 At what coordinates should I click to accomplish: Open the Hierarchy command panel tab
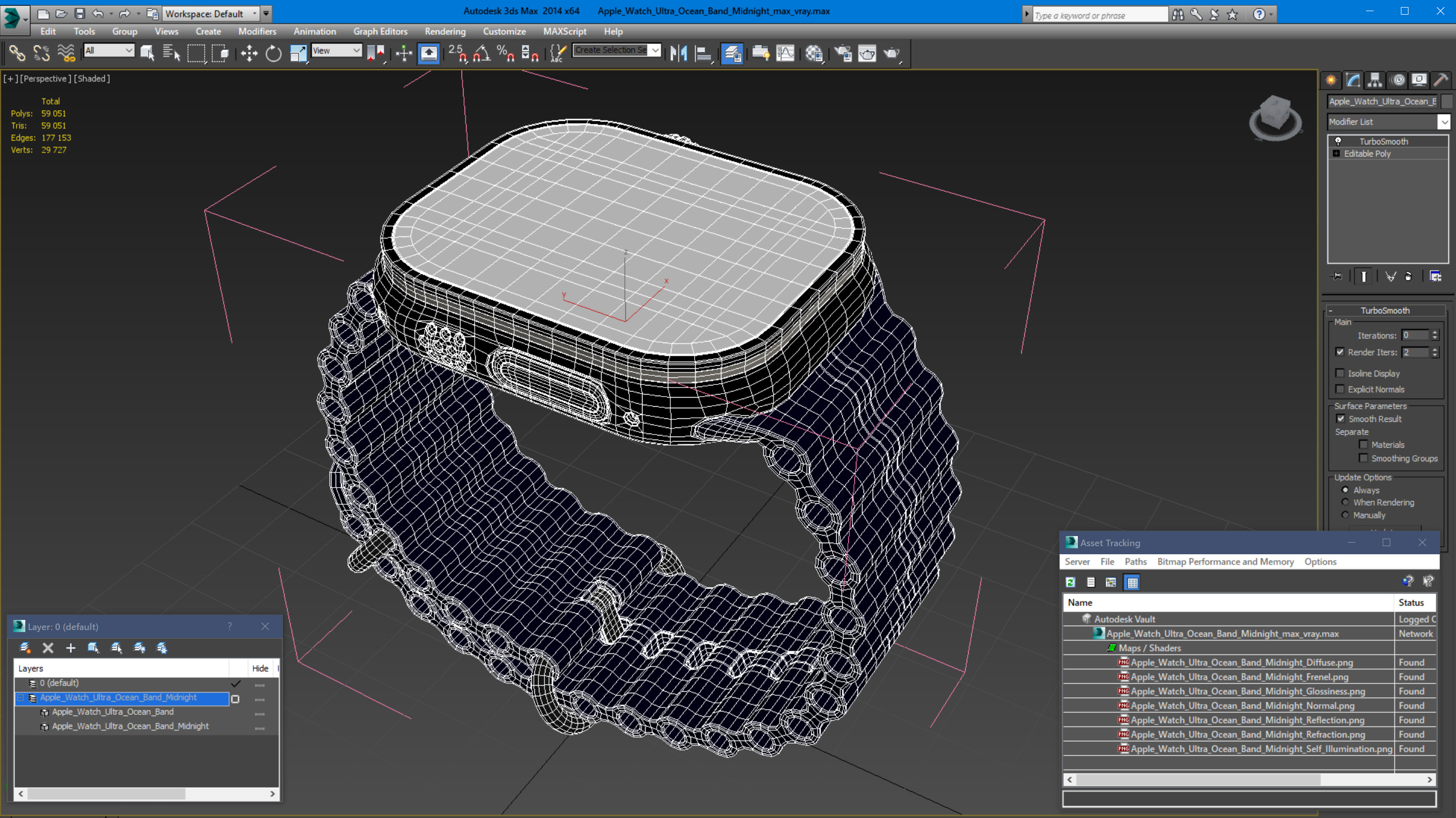(x=1375, y=80)
